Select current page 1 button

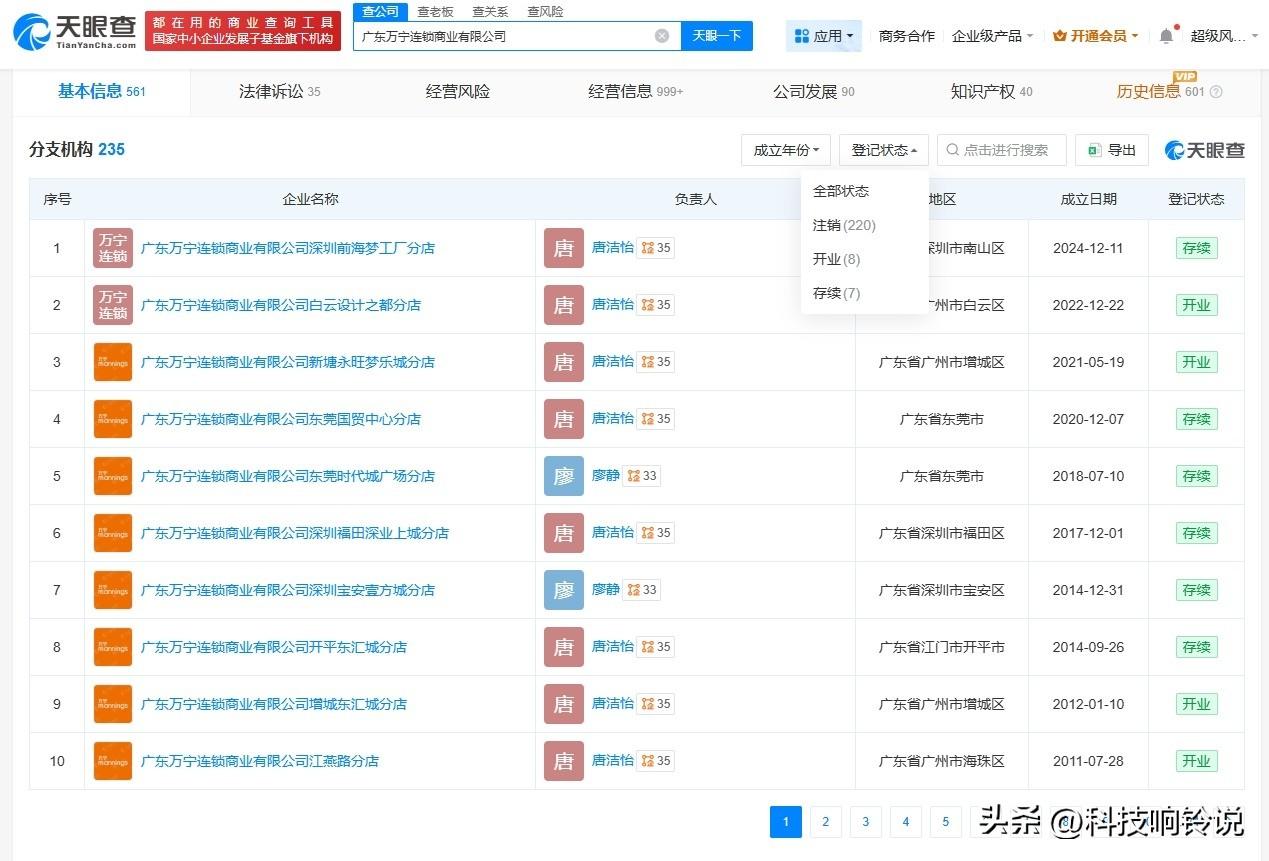point(786,822)
